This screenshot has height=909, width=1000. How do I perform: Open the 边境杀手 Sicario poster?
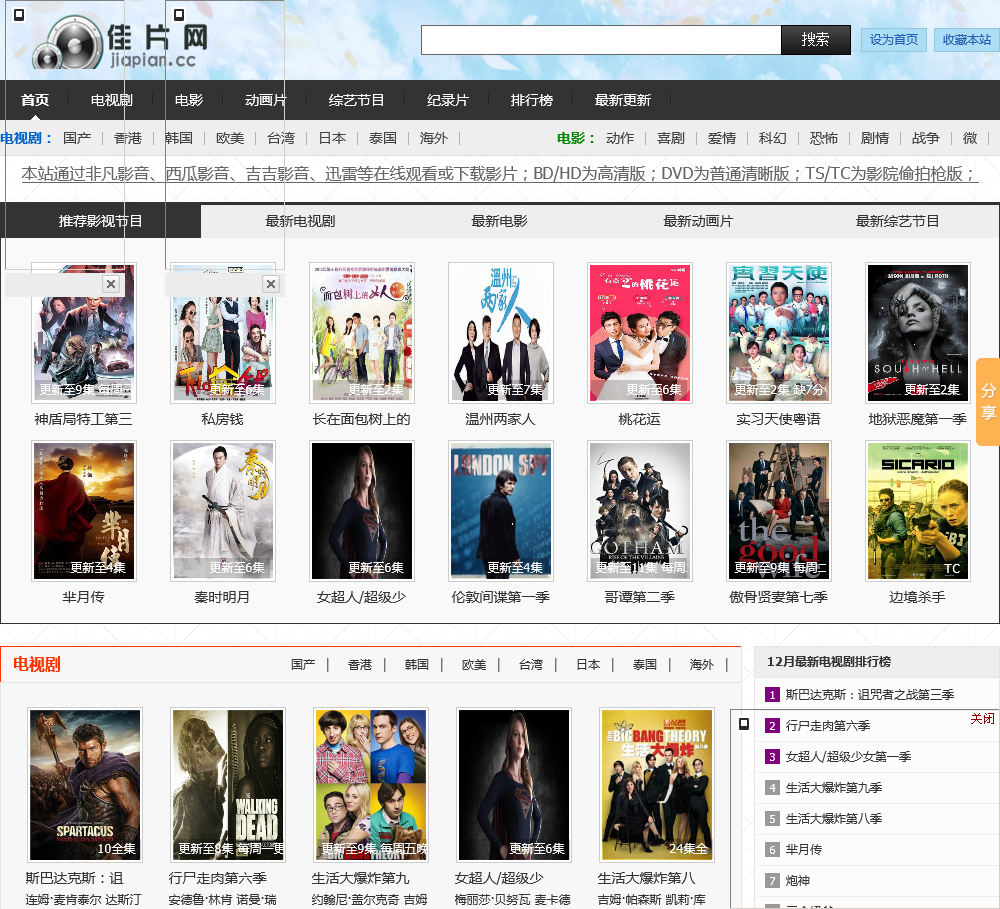918,510
